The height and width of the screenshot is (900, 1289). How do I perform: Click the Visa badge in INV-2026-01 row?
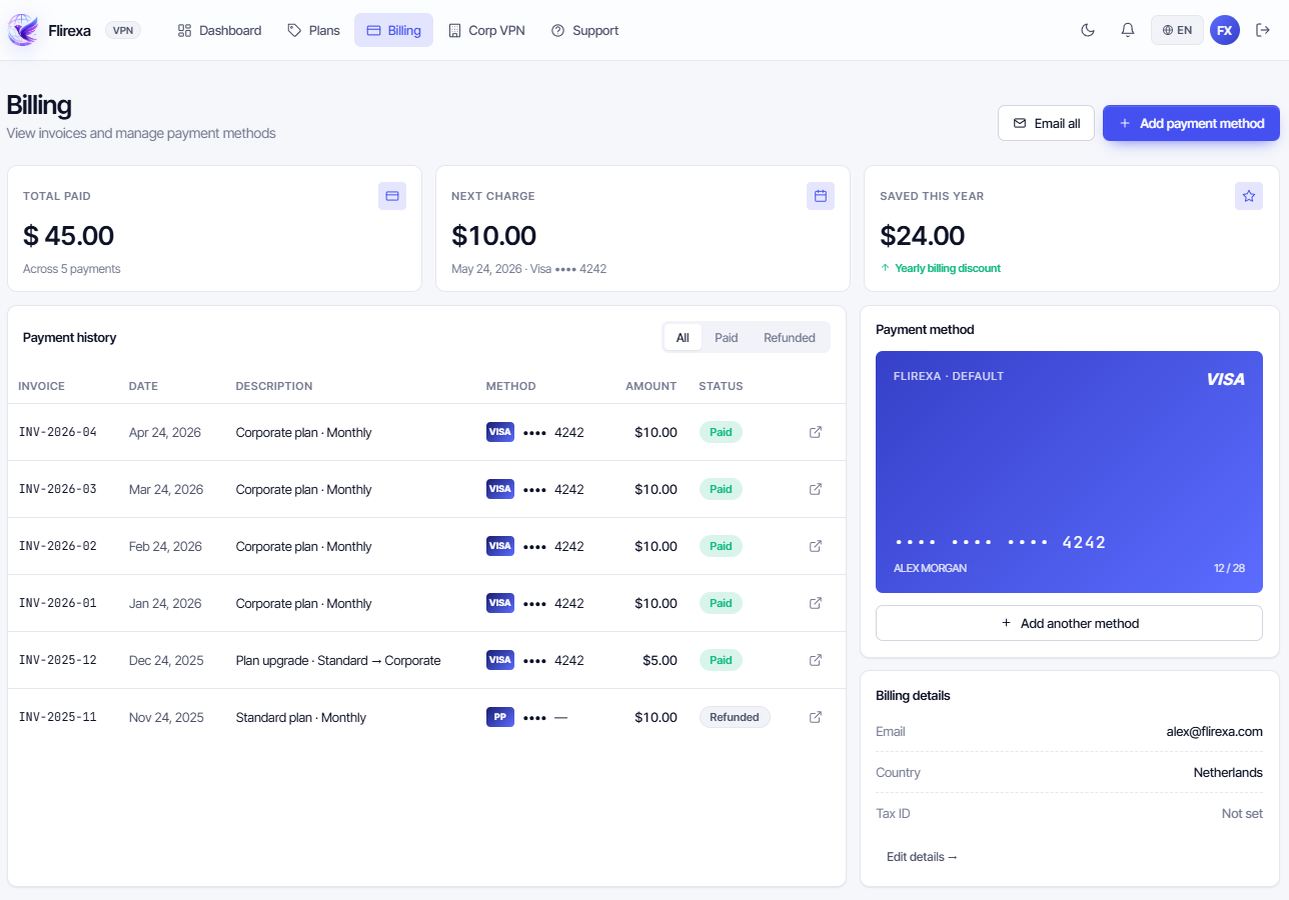click(500, 603)
